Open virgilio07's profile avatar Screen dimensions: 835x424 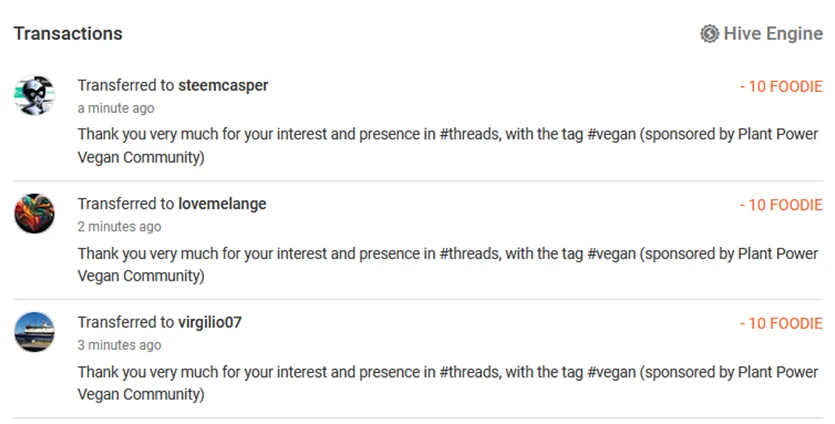pyautogui.click(x=34, y=331)
